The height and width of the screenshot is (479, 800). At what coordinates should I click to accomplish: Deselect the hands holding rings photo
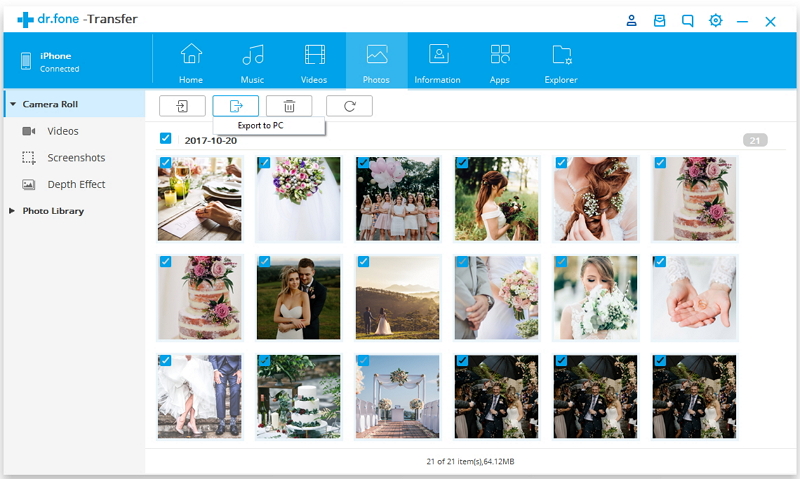(x=660, y=262)
